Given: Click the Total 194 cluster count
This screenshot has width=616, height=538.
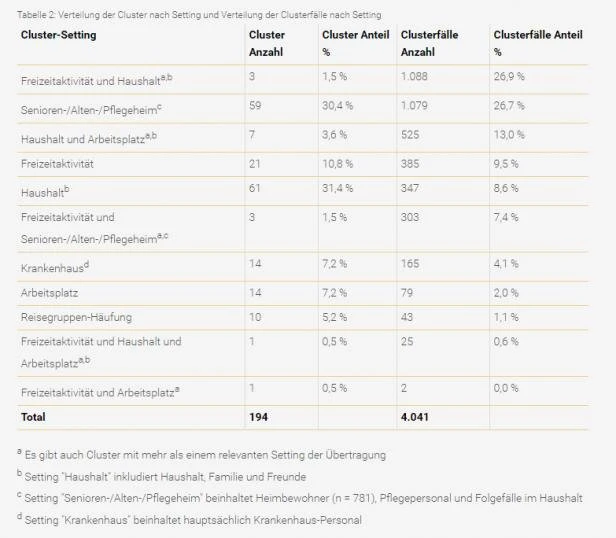Looking at the screenshot, I should point(258,417).
